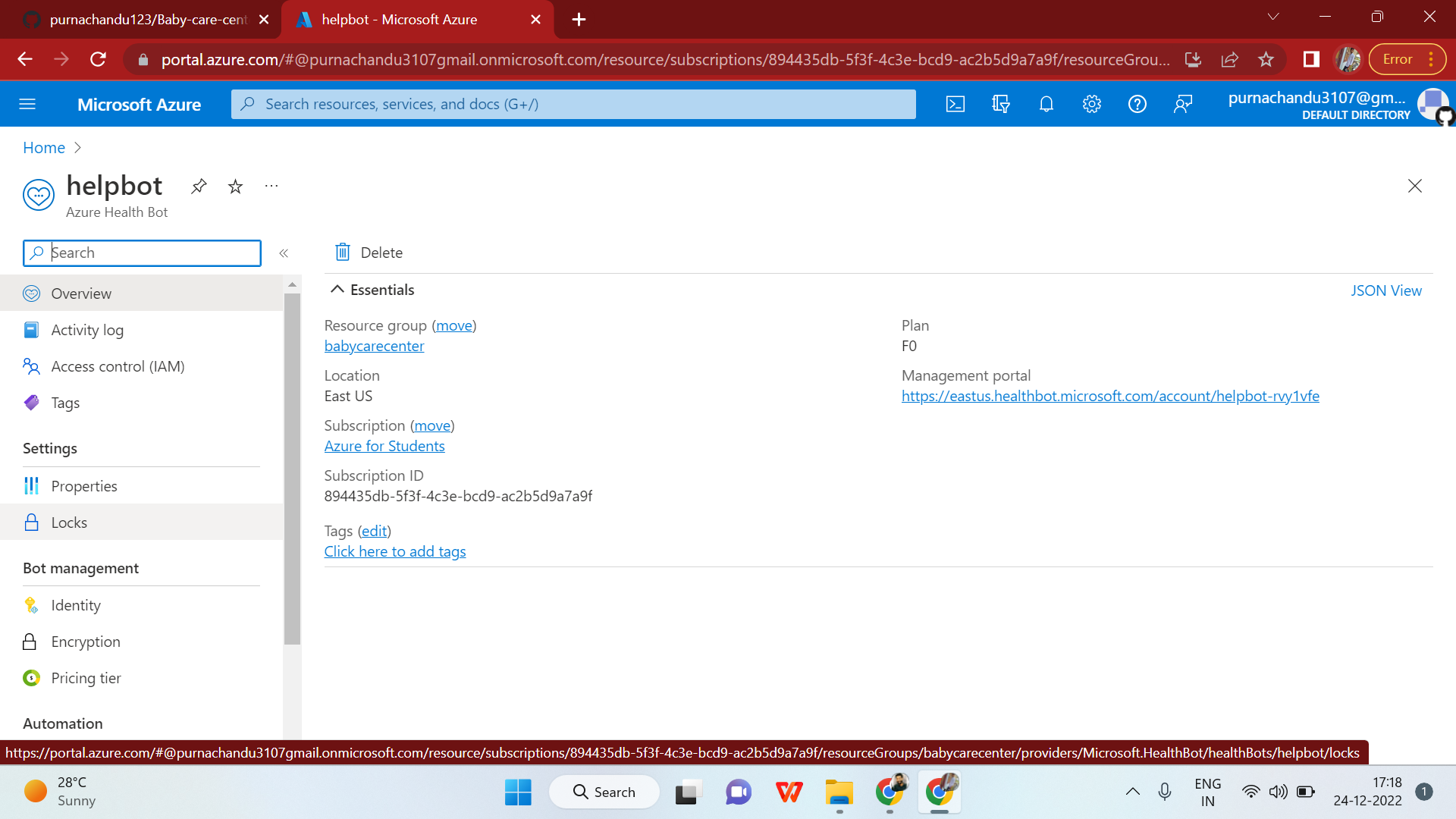Open Identity under Bot management
Image resolution: width=1456 pixels, height=819 pixels.
tap(142, 605)
